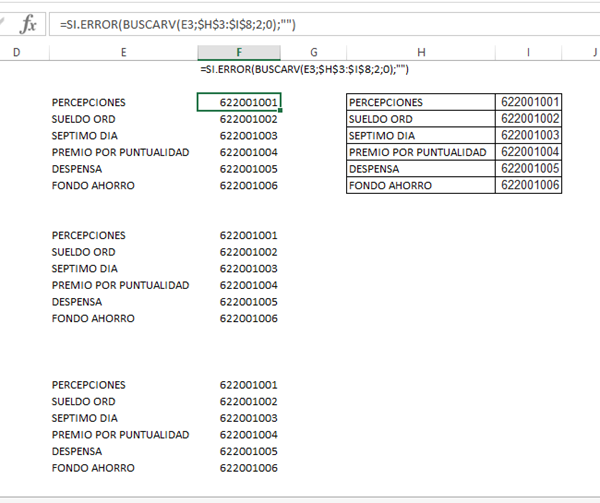The image size is (600, 503).
Task: Select column H header
Action: pyautogui.click(x=421, y=52)
